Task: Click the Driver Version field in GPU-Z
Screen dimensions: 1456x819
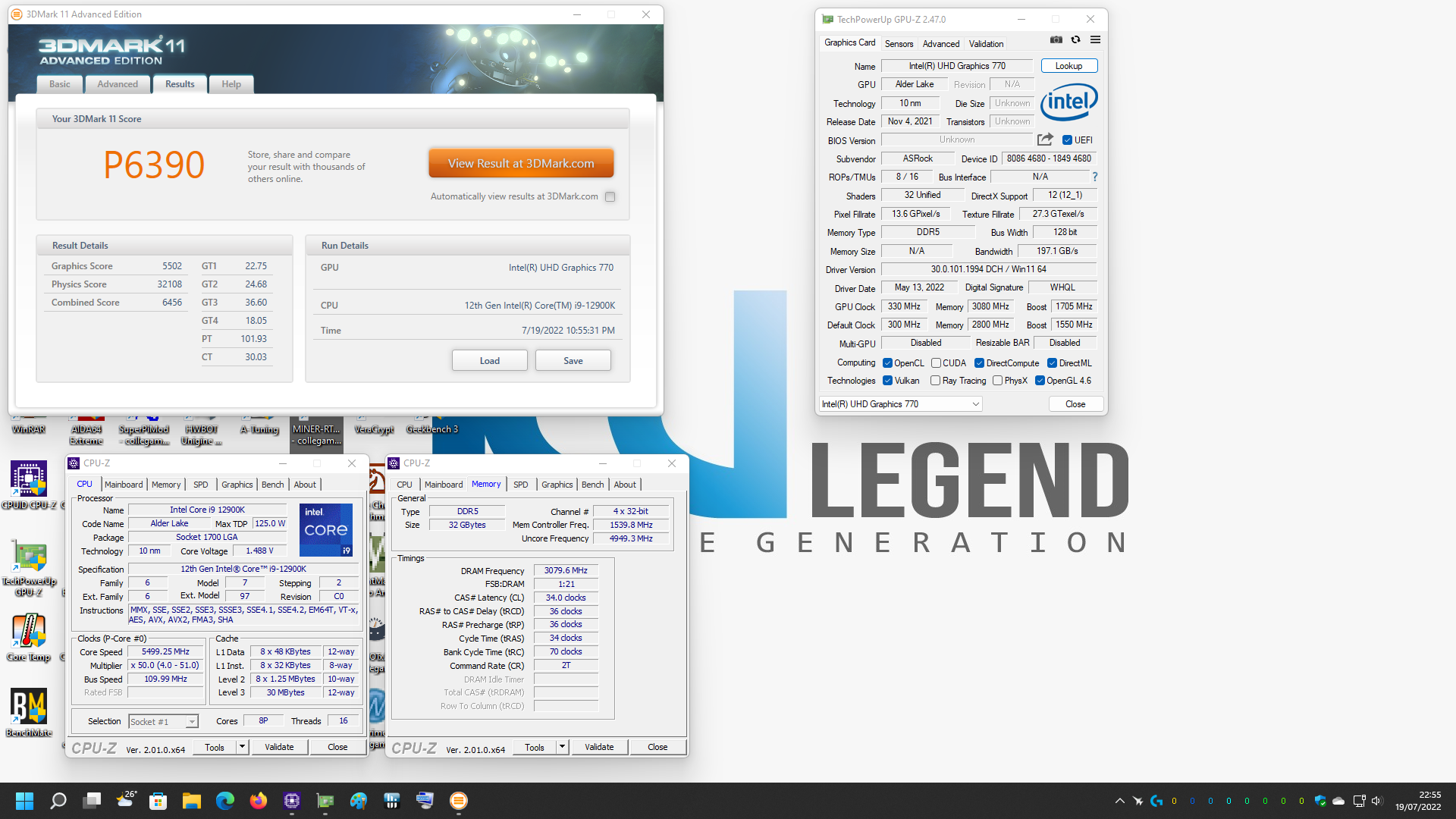Action: coord(989,269)
